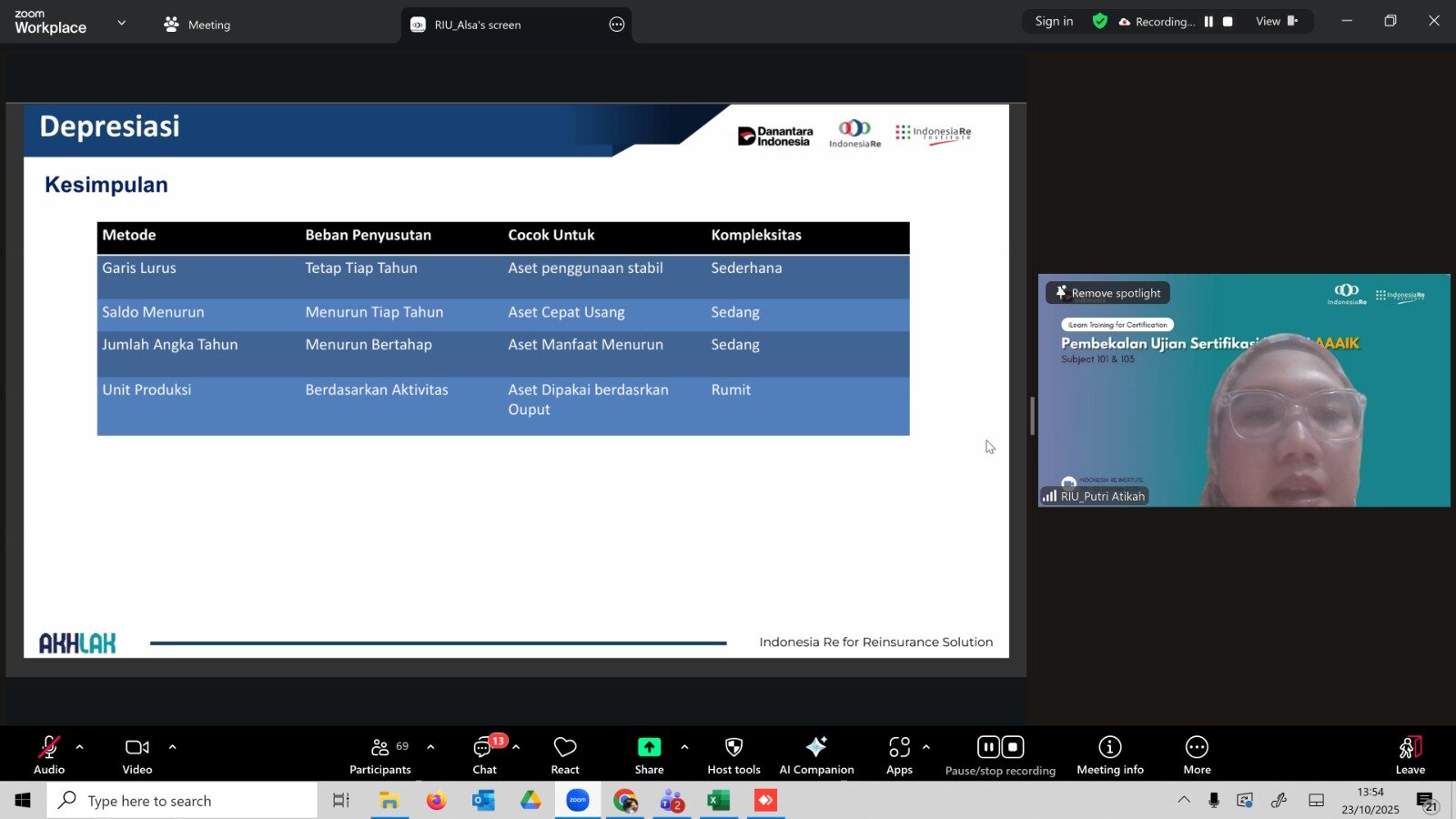
Task: Switch to the Meeting tab
Action: tap(197, 25)
